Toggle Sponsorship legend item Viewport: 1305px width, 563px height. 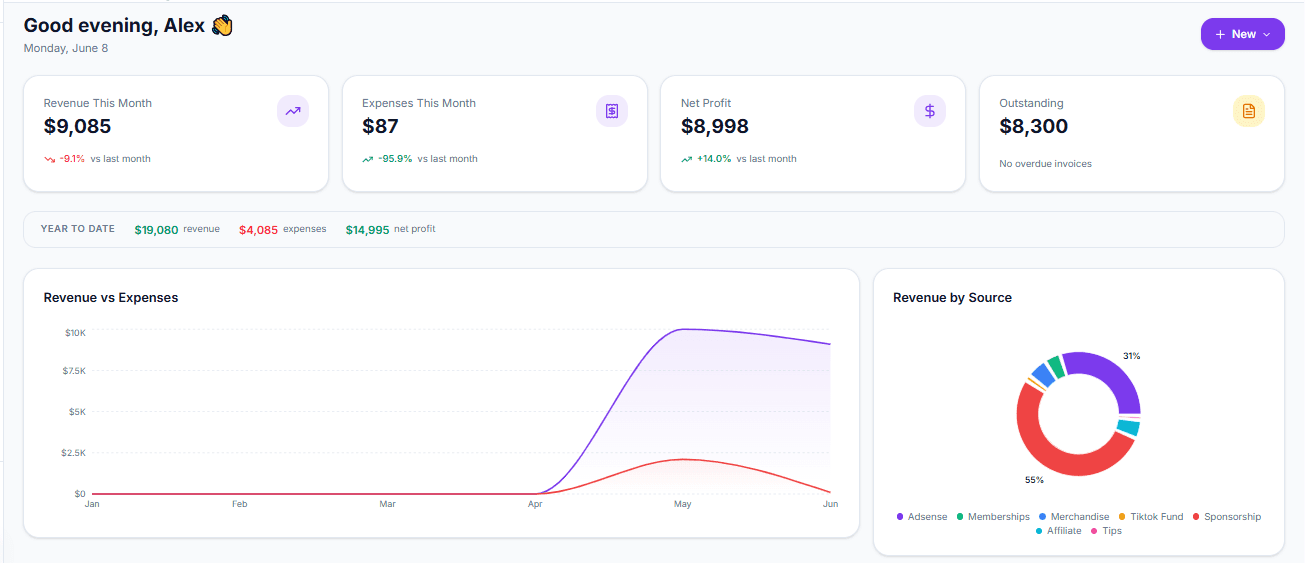[1226, 517]
